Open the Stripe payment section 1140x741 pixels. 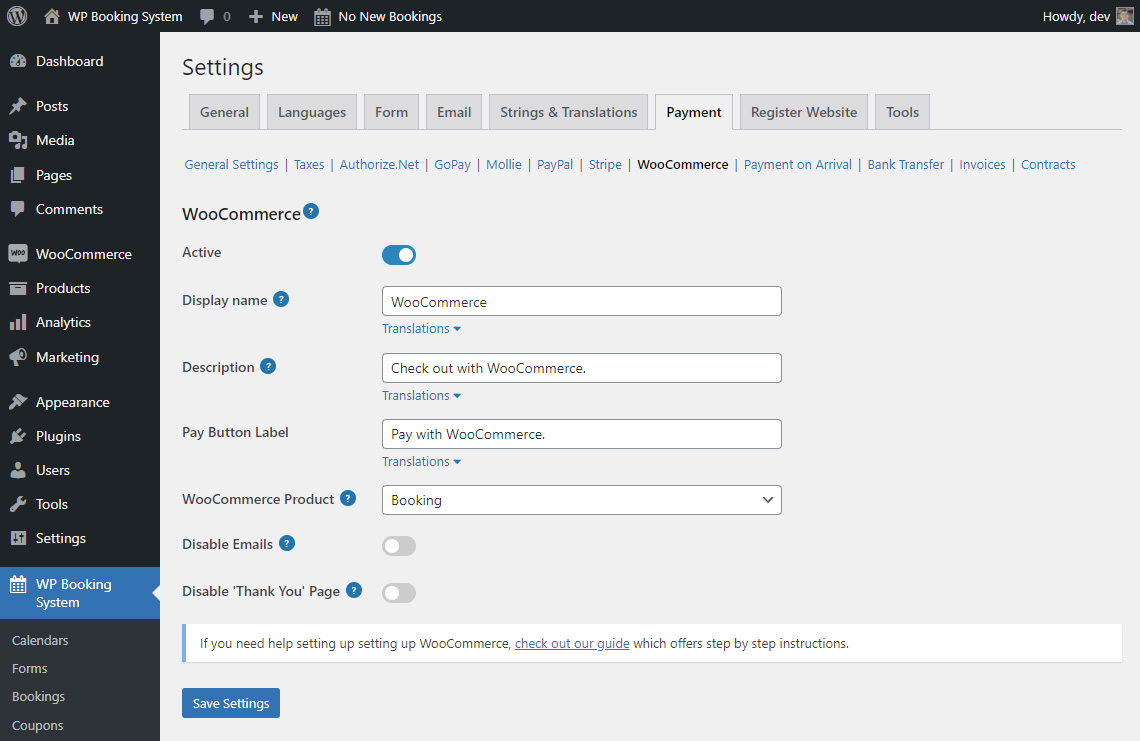pyautogui.click(x=606, y=164)
